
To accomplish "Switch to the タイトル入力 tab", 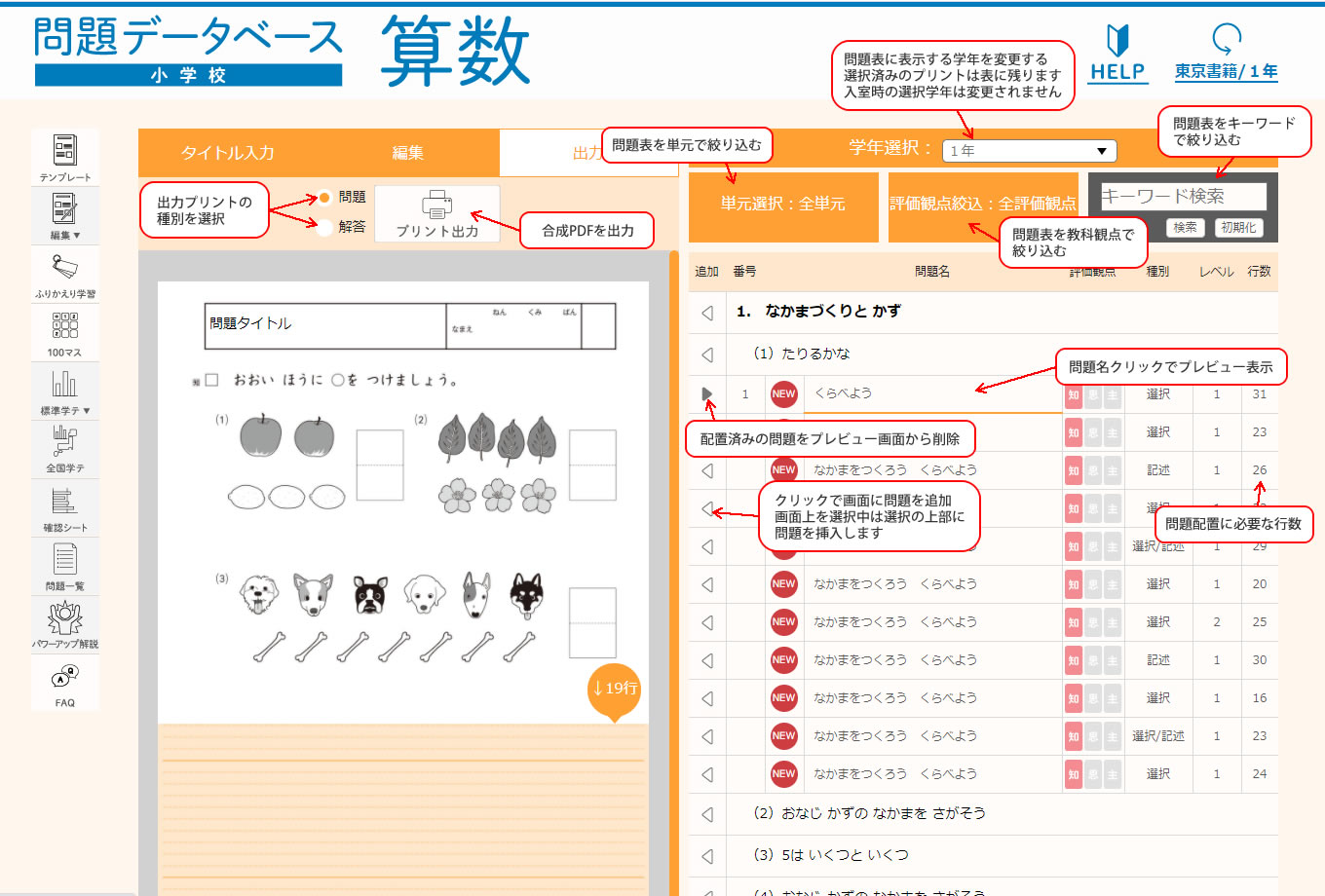I will pyautogui.click(x=228, y=153).
